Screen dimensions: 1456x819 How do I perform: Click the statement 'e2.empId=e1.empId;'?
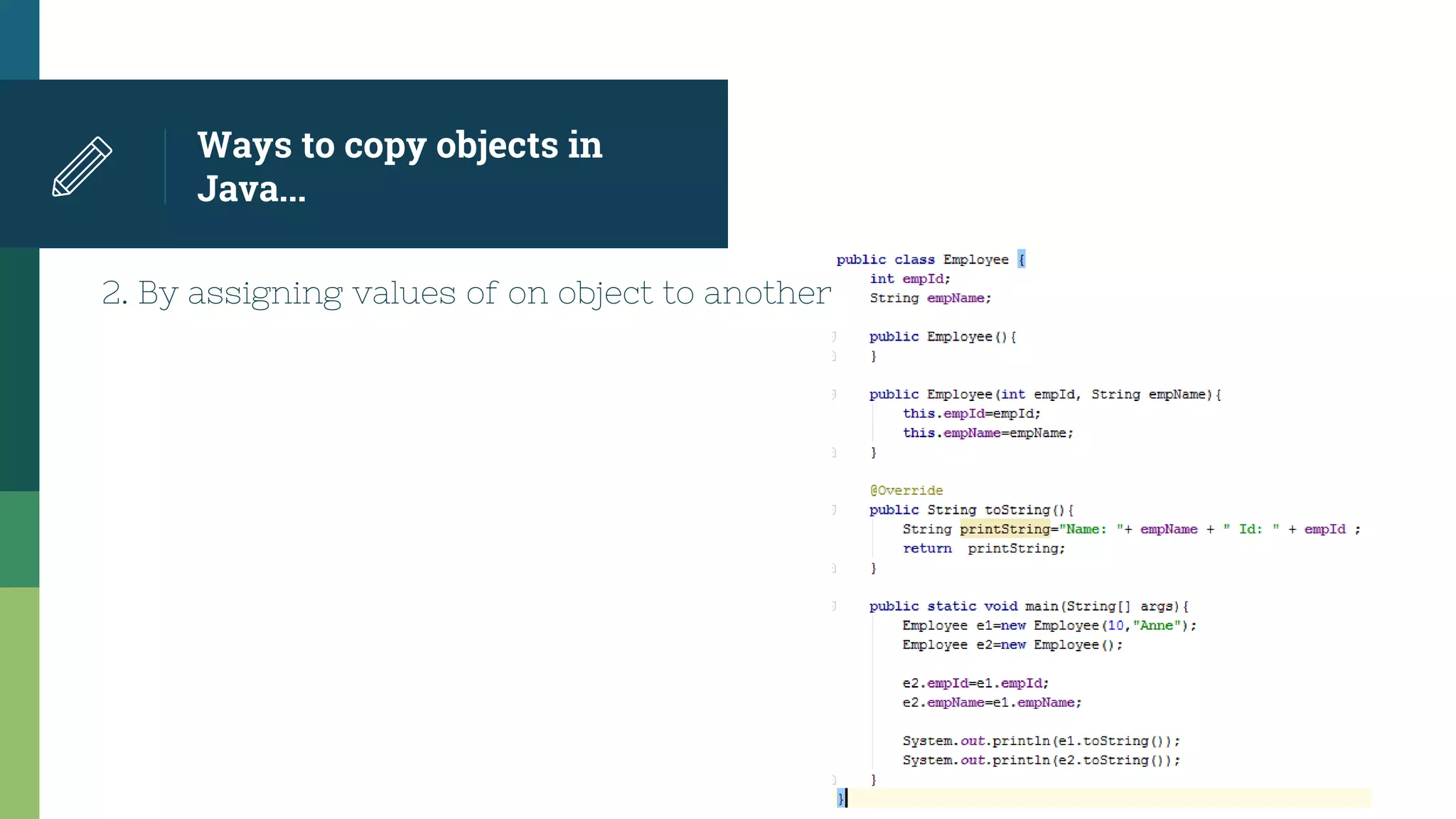coord(975,682)
